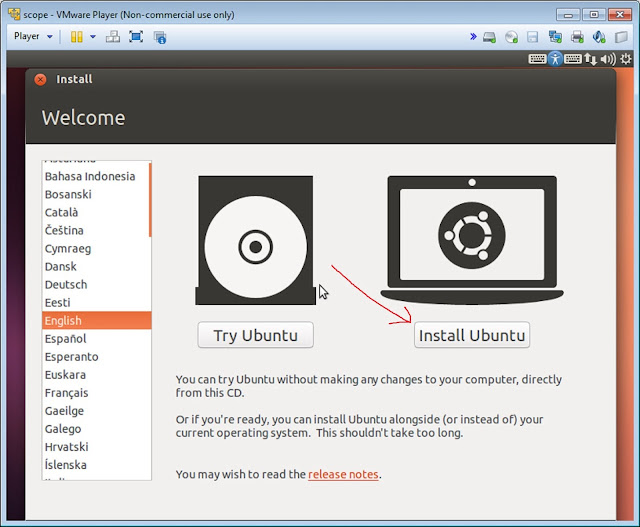Minimize the VMware Player window
This screenshot has width=640, height=527.
click(x=568, y=15)
